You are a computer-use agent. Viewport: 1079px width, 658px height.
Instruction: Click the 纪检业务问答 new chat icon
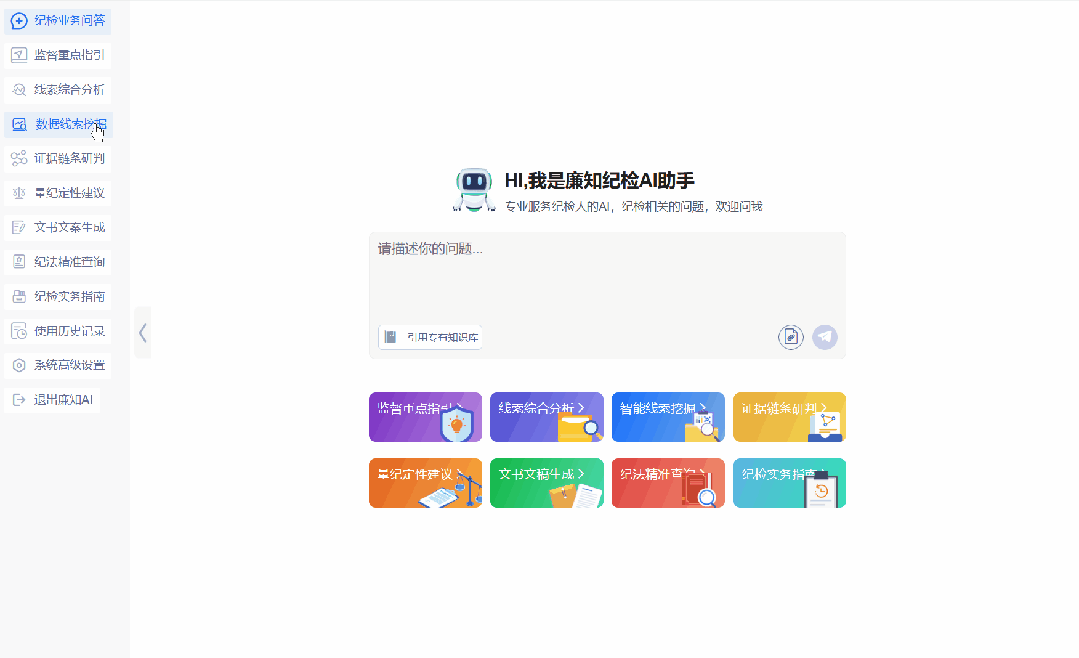tap(18, 20)
